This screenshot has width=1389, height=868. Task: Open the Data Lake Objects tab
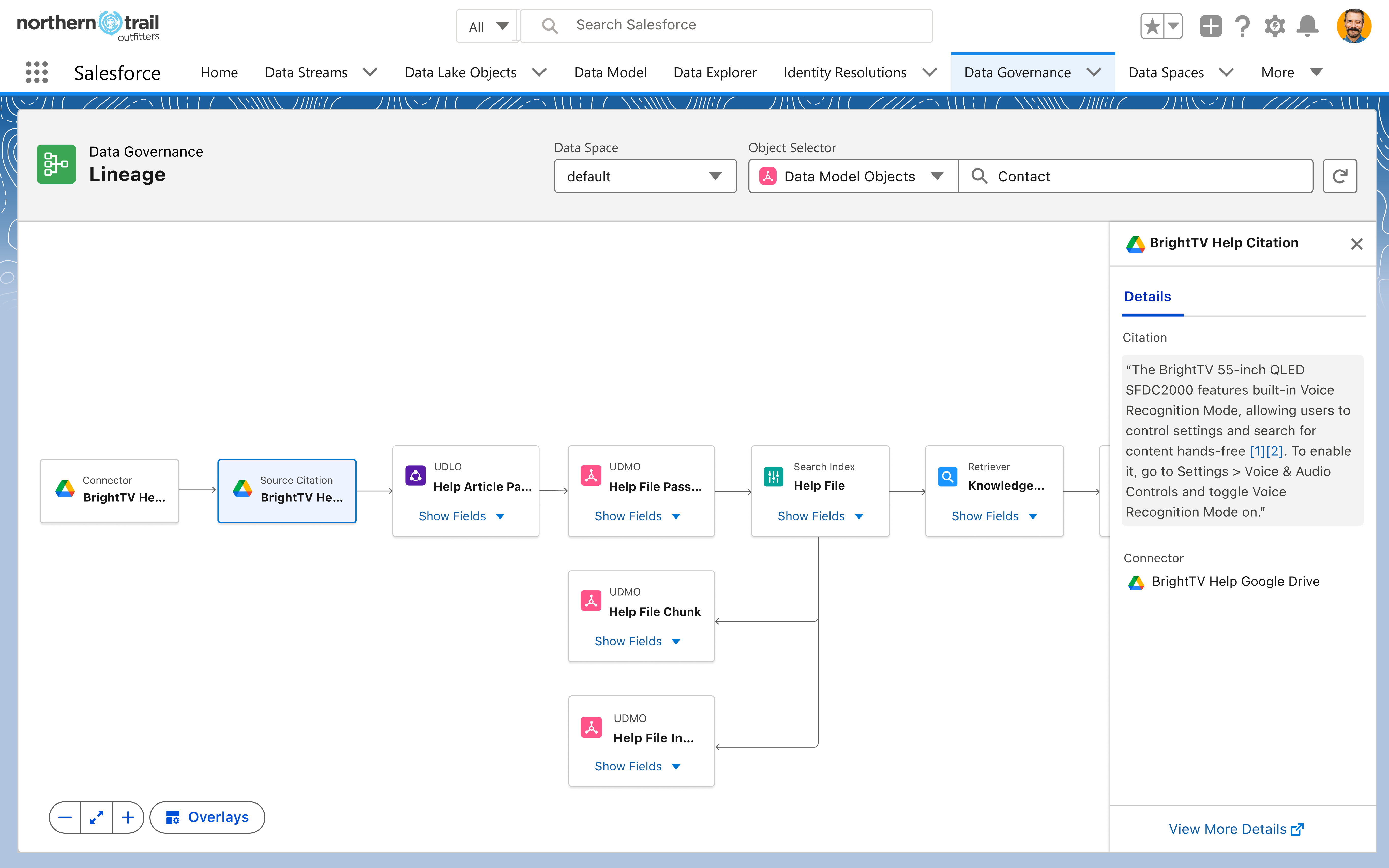click(460, 72)
